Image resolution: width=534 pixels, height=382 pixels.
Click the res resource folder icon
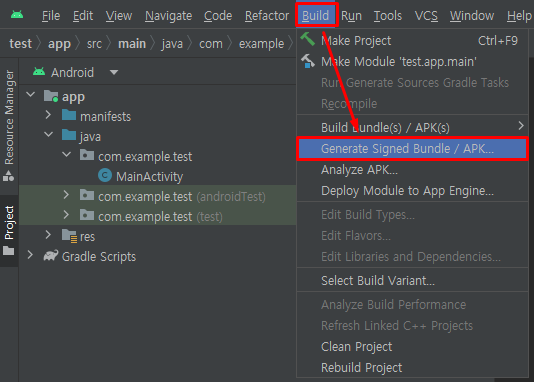[70, 236]
